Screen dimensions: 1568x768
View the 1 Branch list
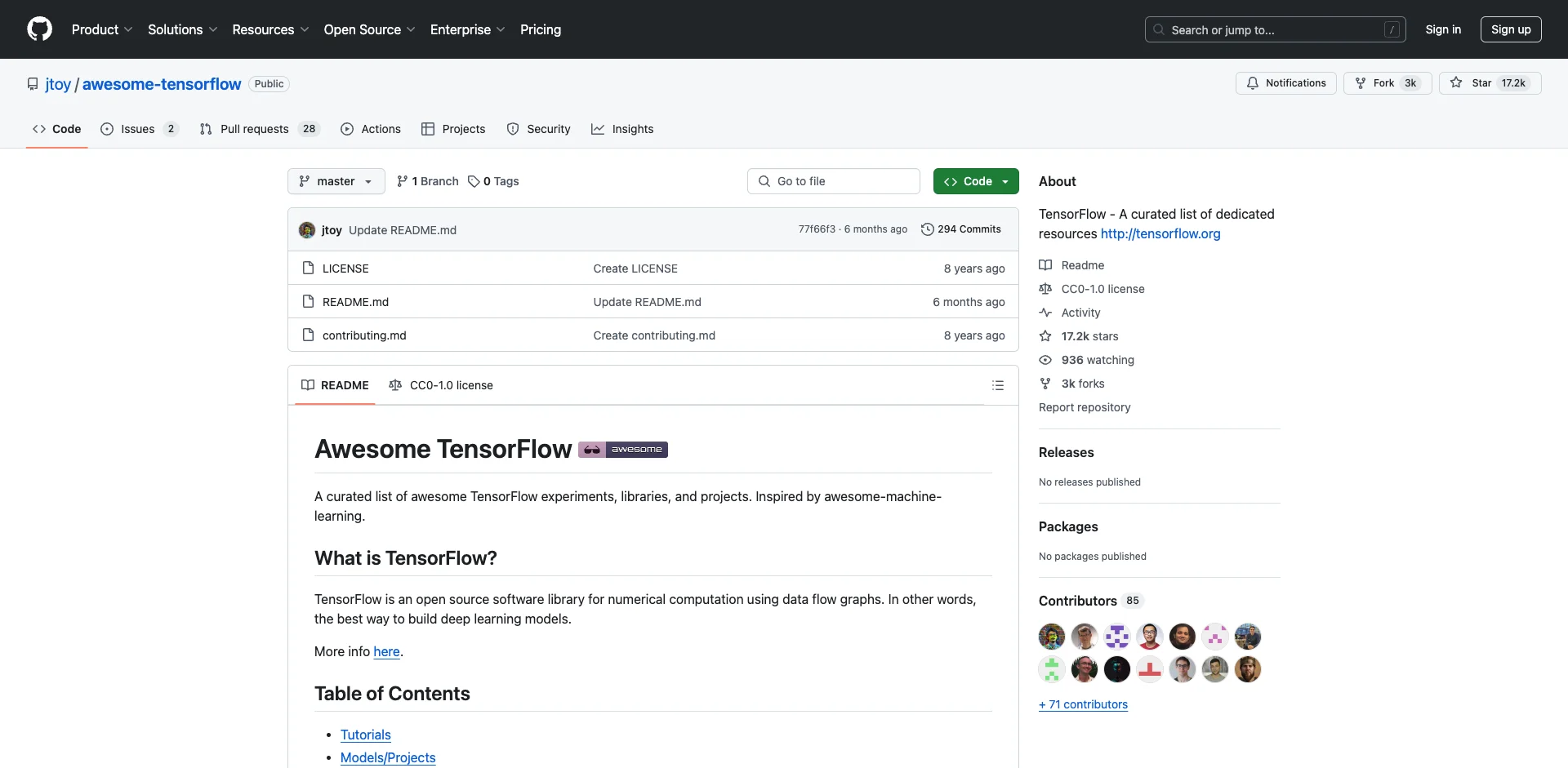[x=428, y=181]
